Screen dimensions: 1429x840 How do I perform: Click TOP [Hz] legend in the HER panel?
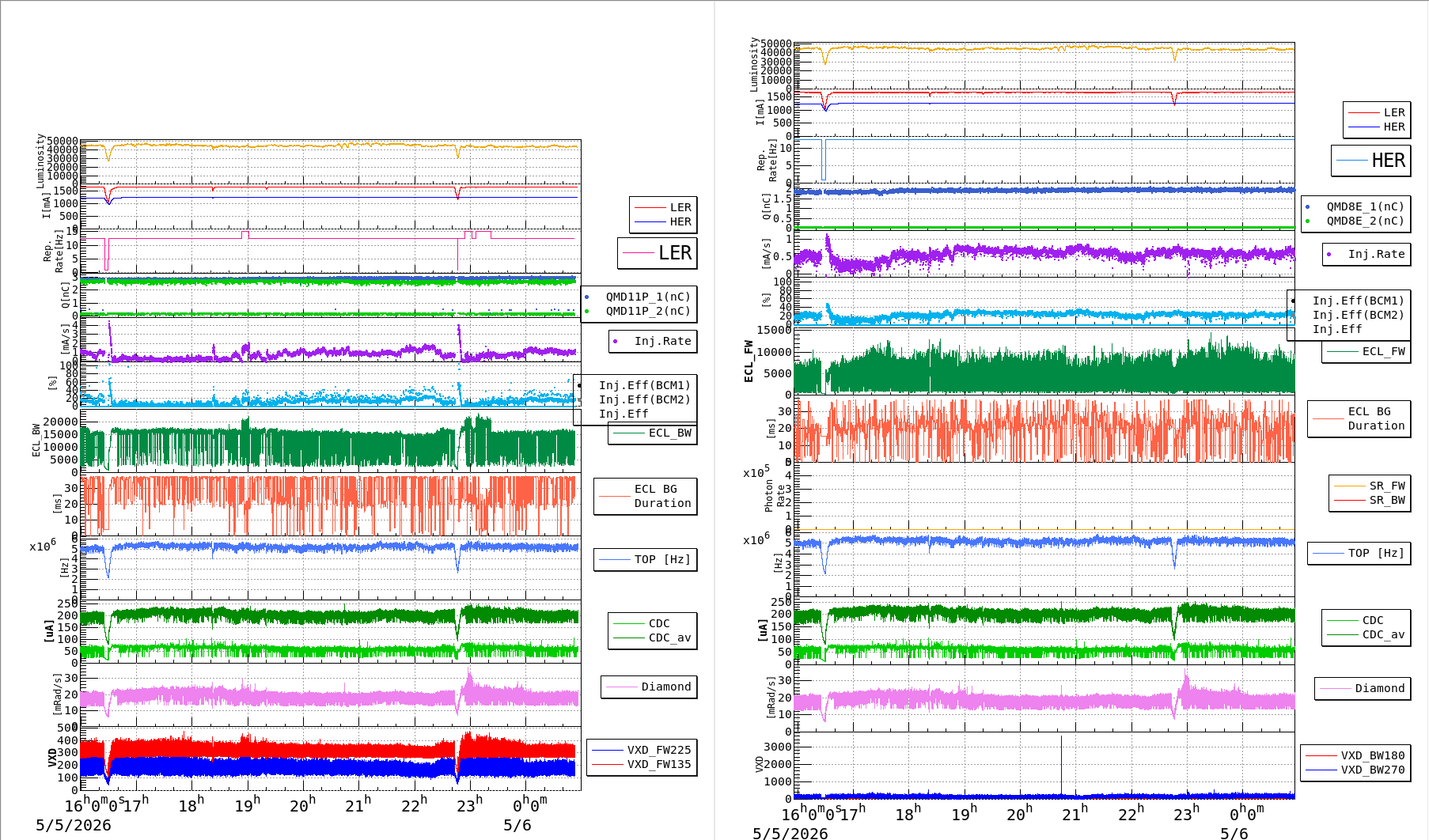[x=1359, y=553]
